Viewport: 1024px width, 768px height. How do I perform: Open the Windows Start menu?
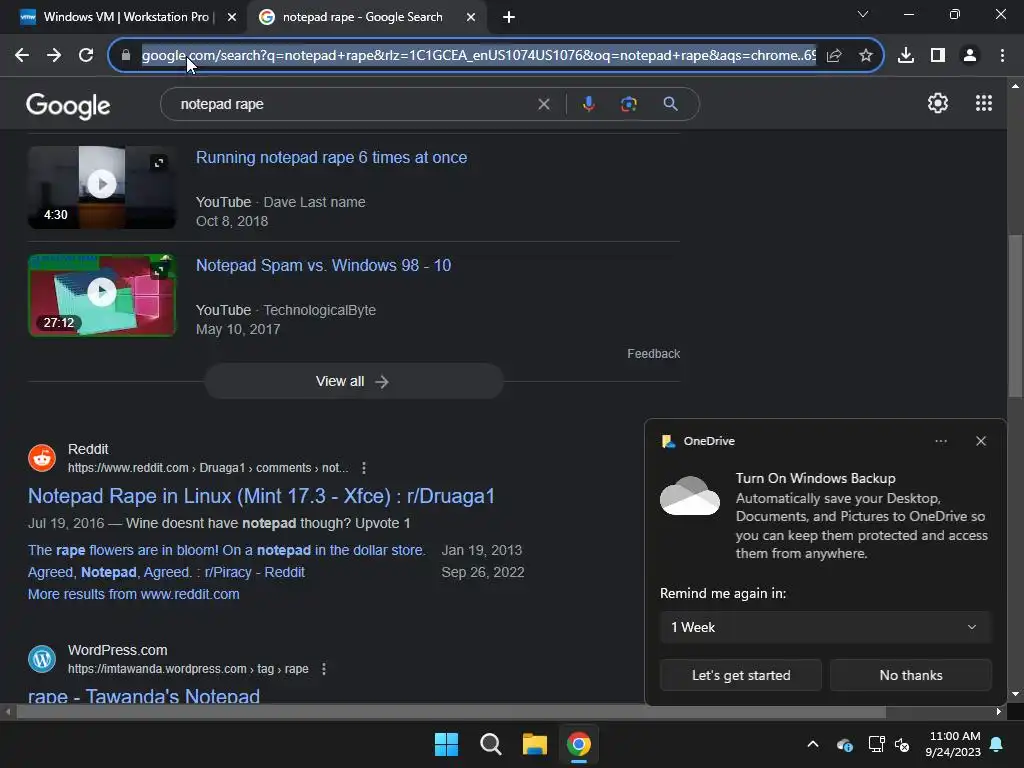[x=447, y=744]
